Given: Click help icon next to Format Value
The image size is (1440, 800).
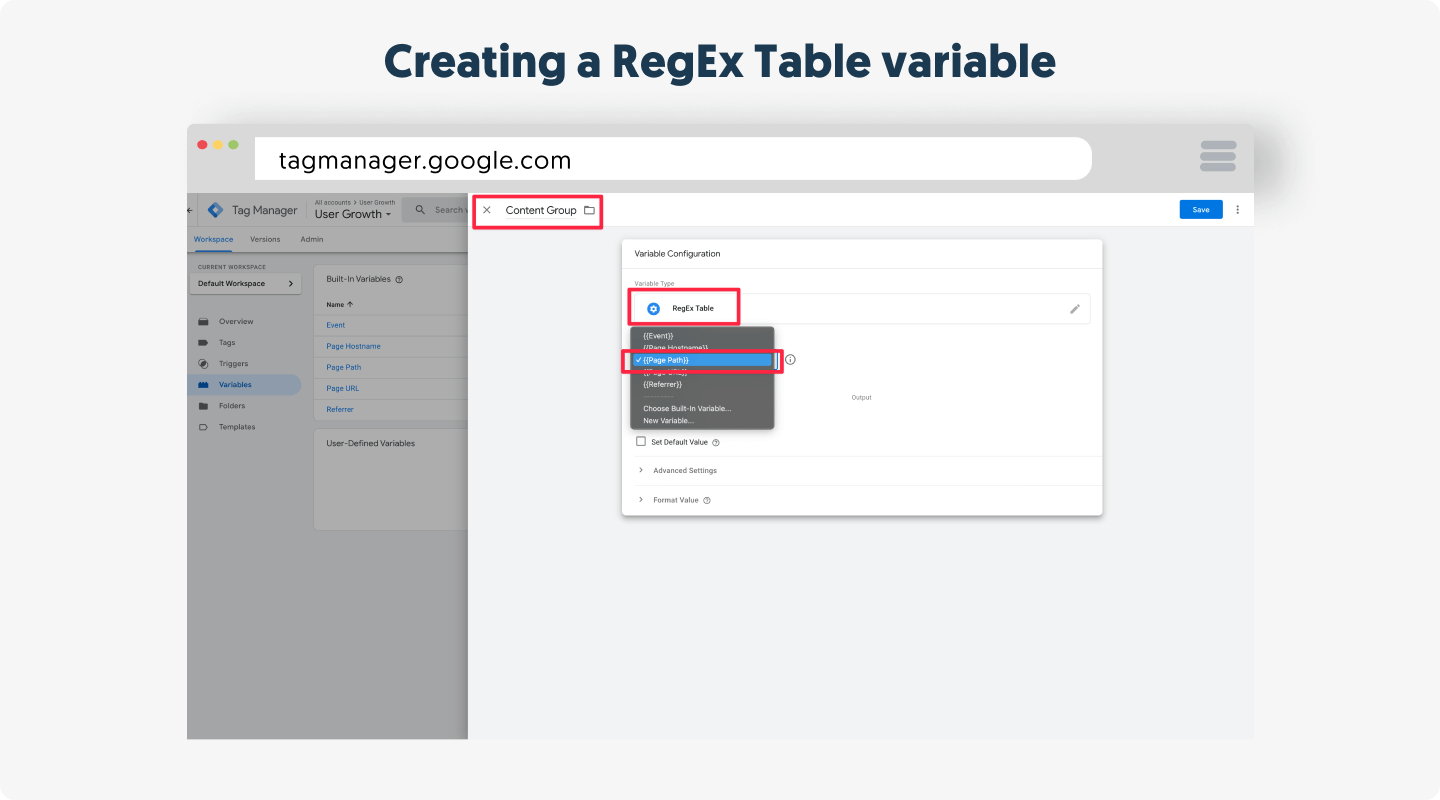Looking at the screenshot, I should point(707,500).
